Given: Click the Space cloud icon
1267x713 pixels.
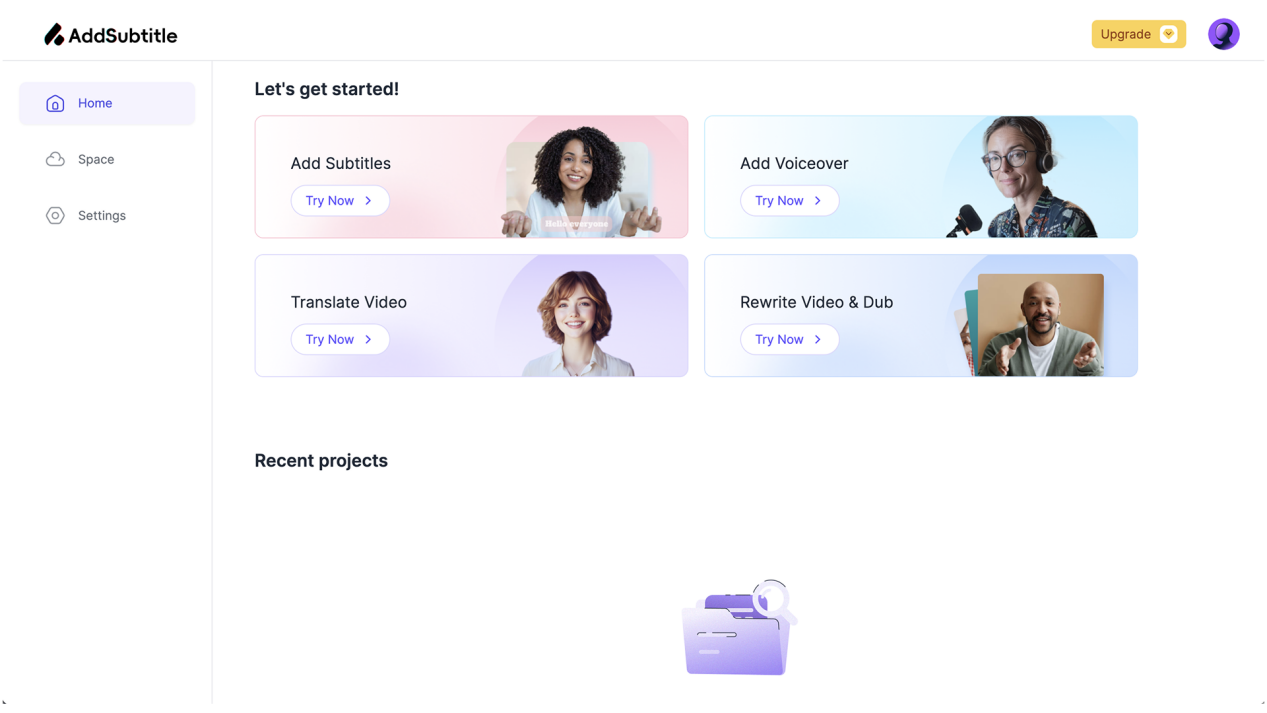Looking at the screenshot, I should 55,160.
